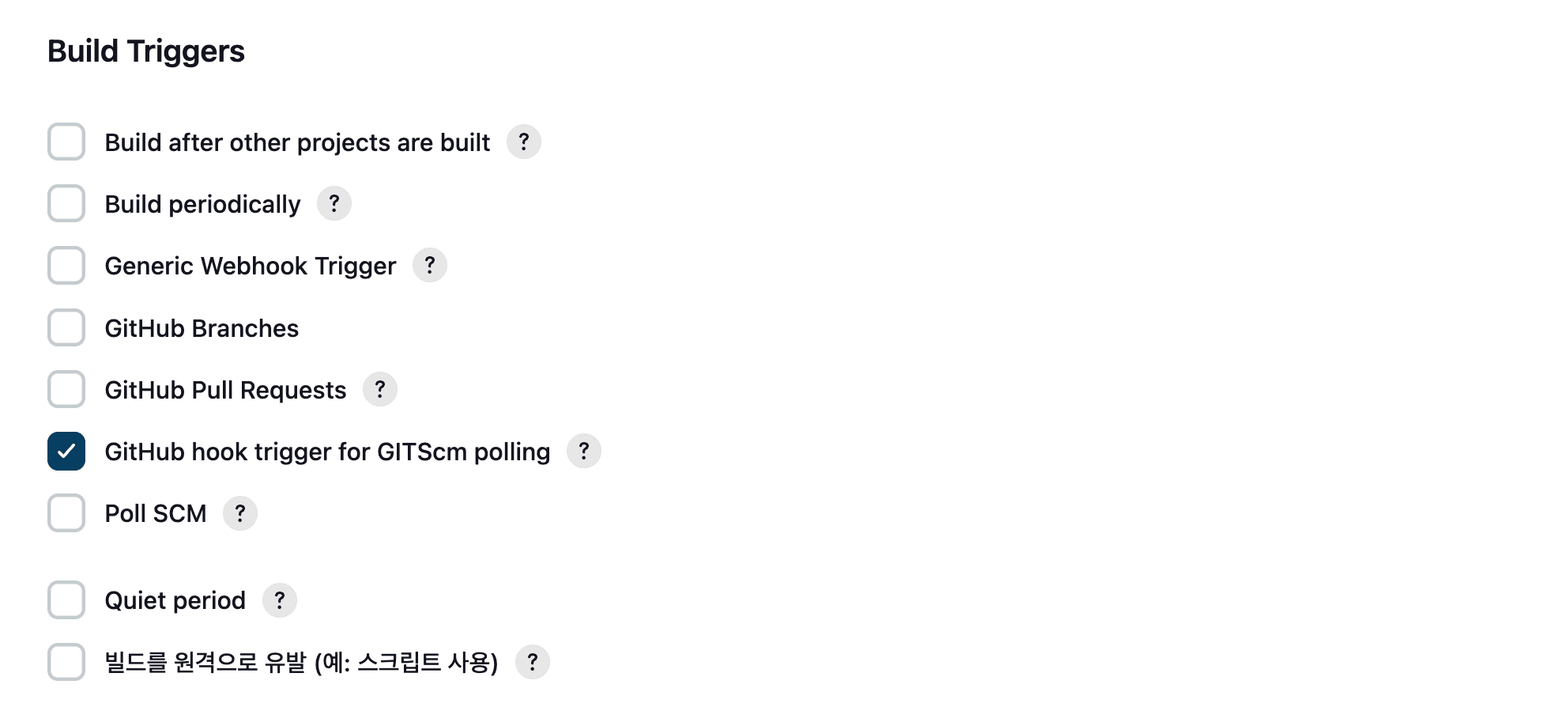
Task: Tick the Generic Webhook Trigger checkbox
Action: tap(66, 265)
